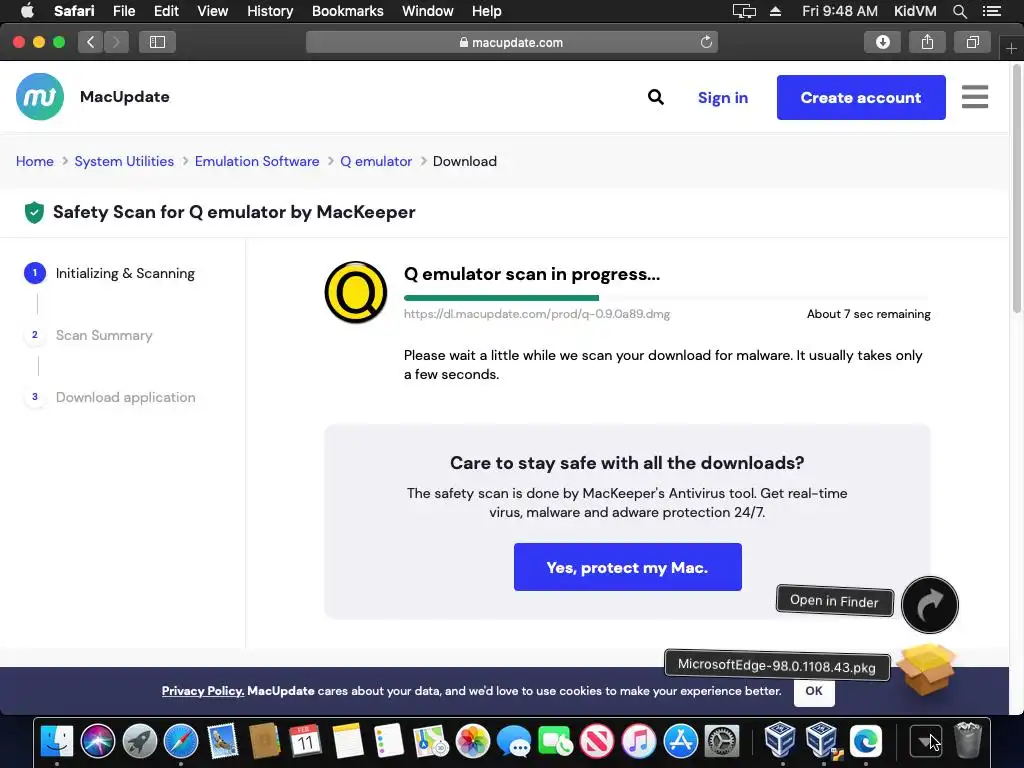Open Calendar in the Dock
The height and width of the screenshot is (768, 1024).
305,741
